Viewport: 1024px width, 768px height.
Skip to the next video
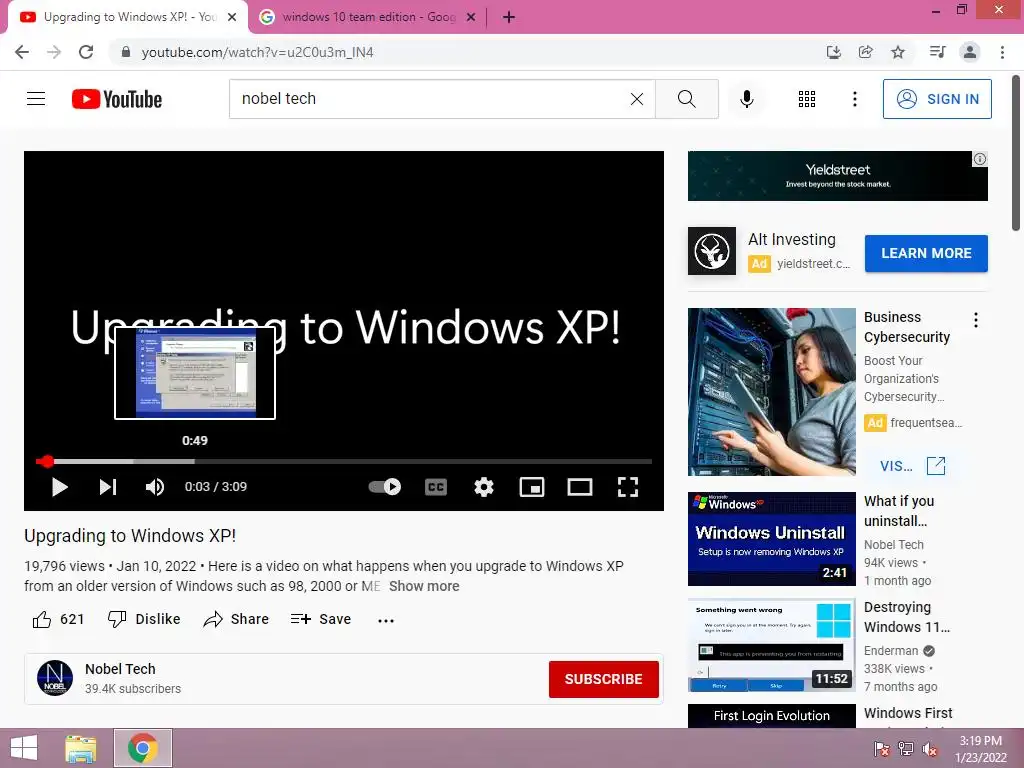[108, 487]
